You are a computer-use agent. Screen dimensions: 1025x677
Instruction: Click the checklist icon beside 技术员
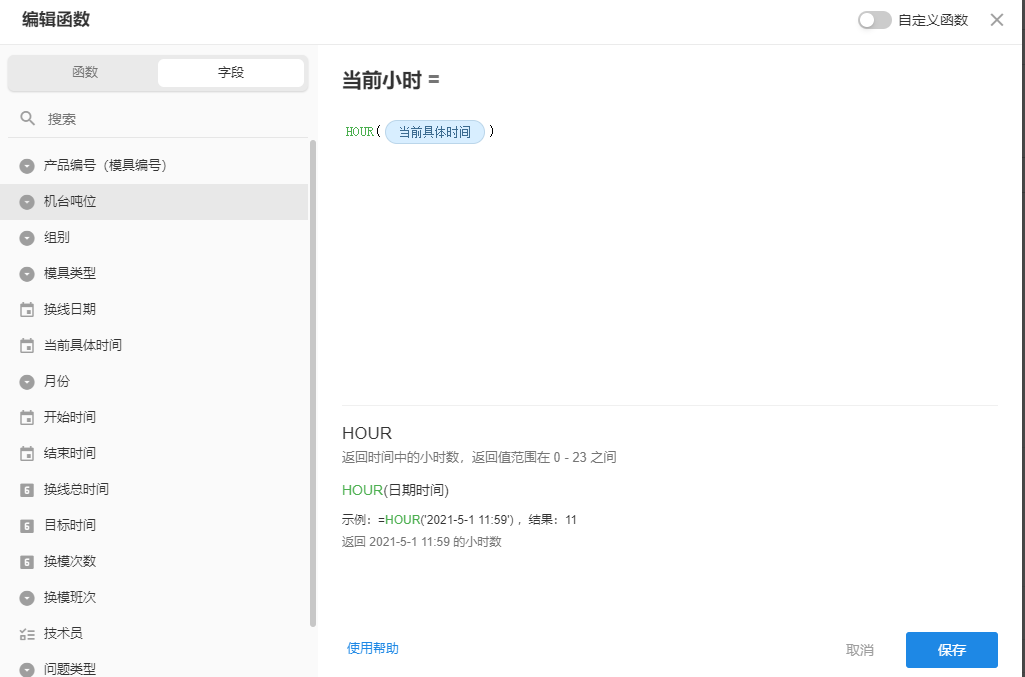(27, 634)
